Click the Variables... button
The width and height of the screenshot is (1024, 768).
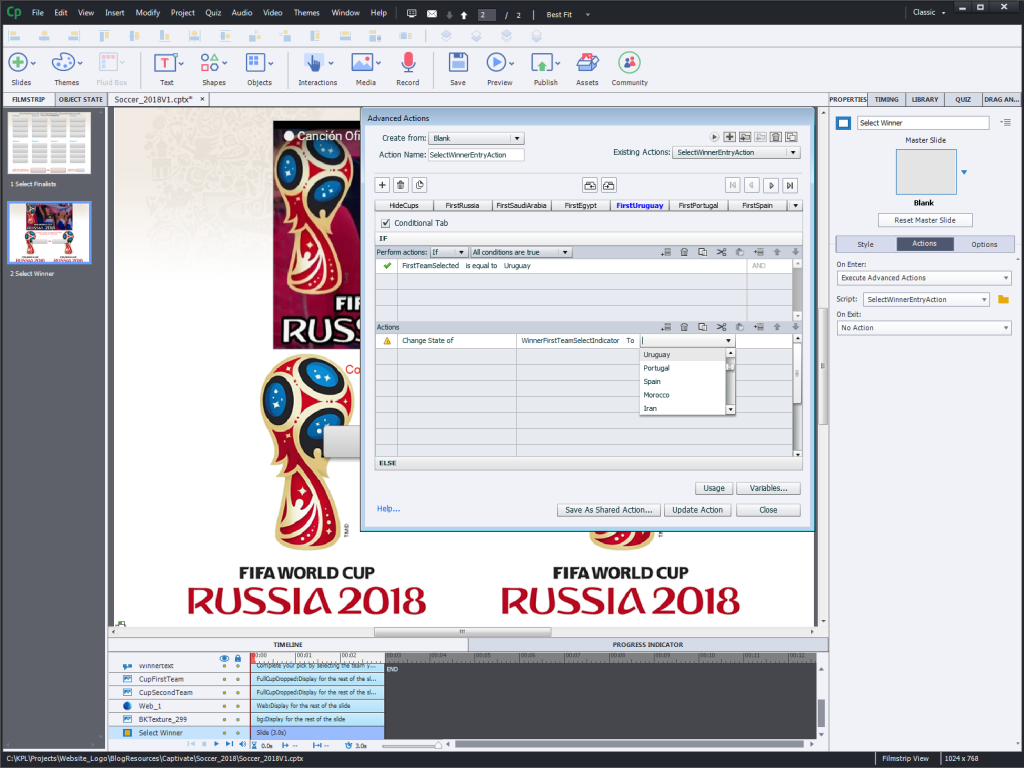coord(768,489)
